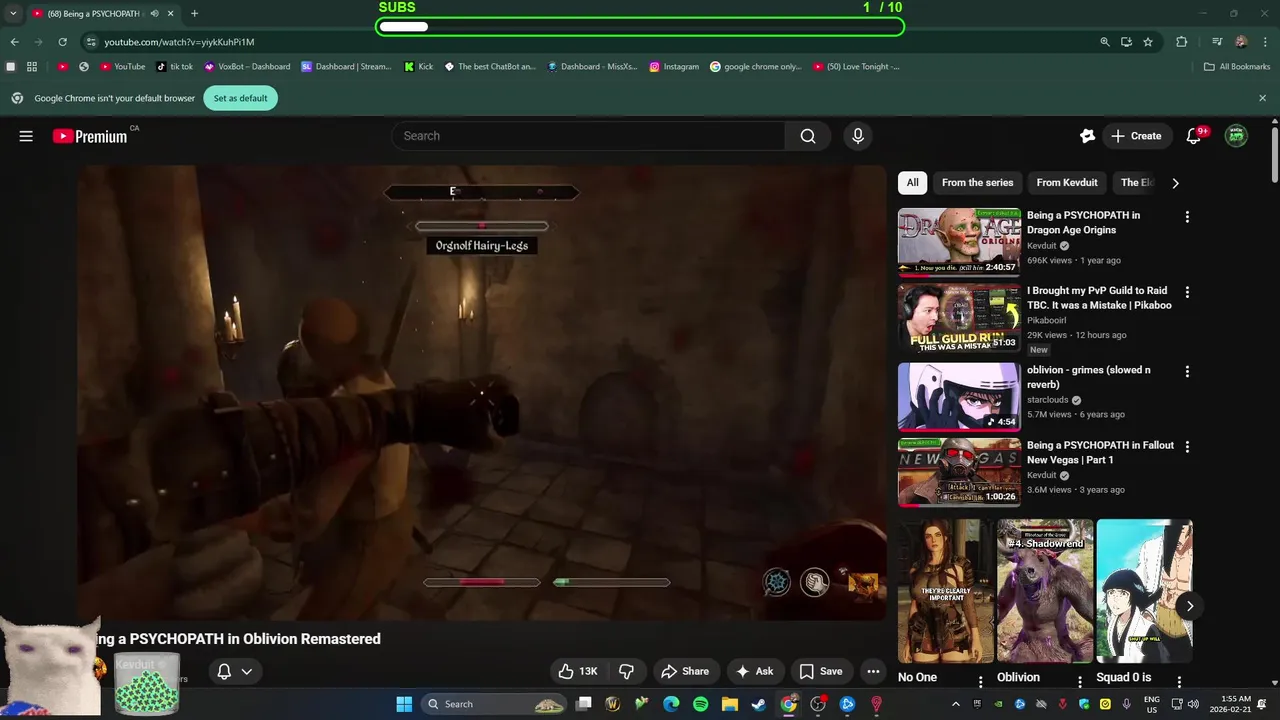The image size is (1280, 720).
Task: Click Set as default button
Action: click(240, 98)
